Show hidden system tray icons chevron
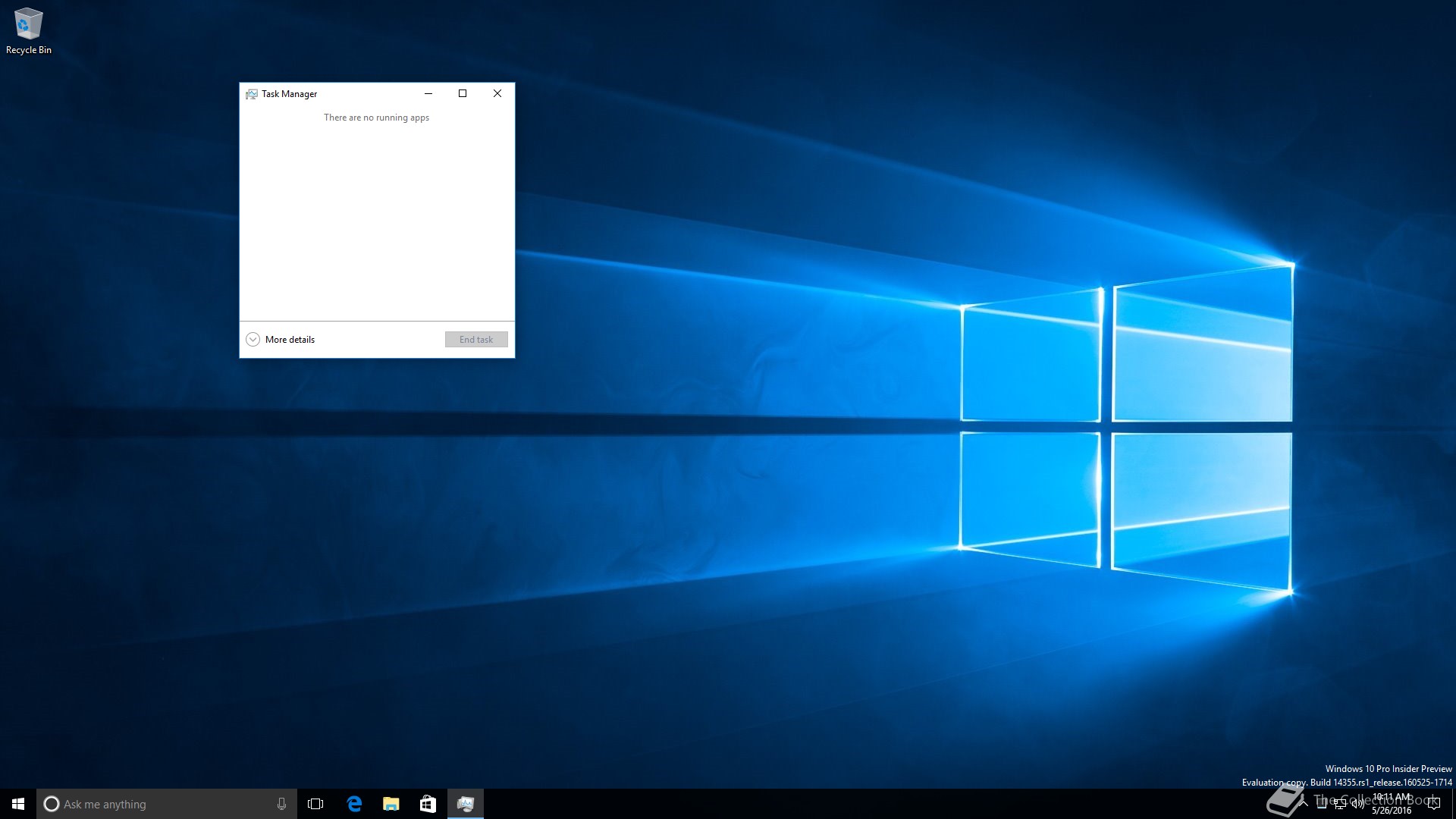 [x=1304, y=804]
